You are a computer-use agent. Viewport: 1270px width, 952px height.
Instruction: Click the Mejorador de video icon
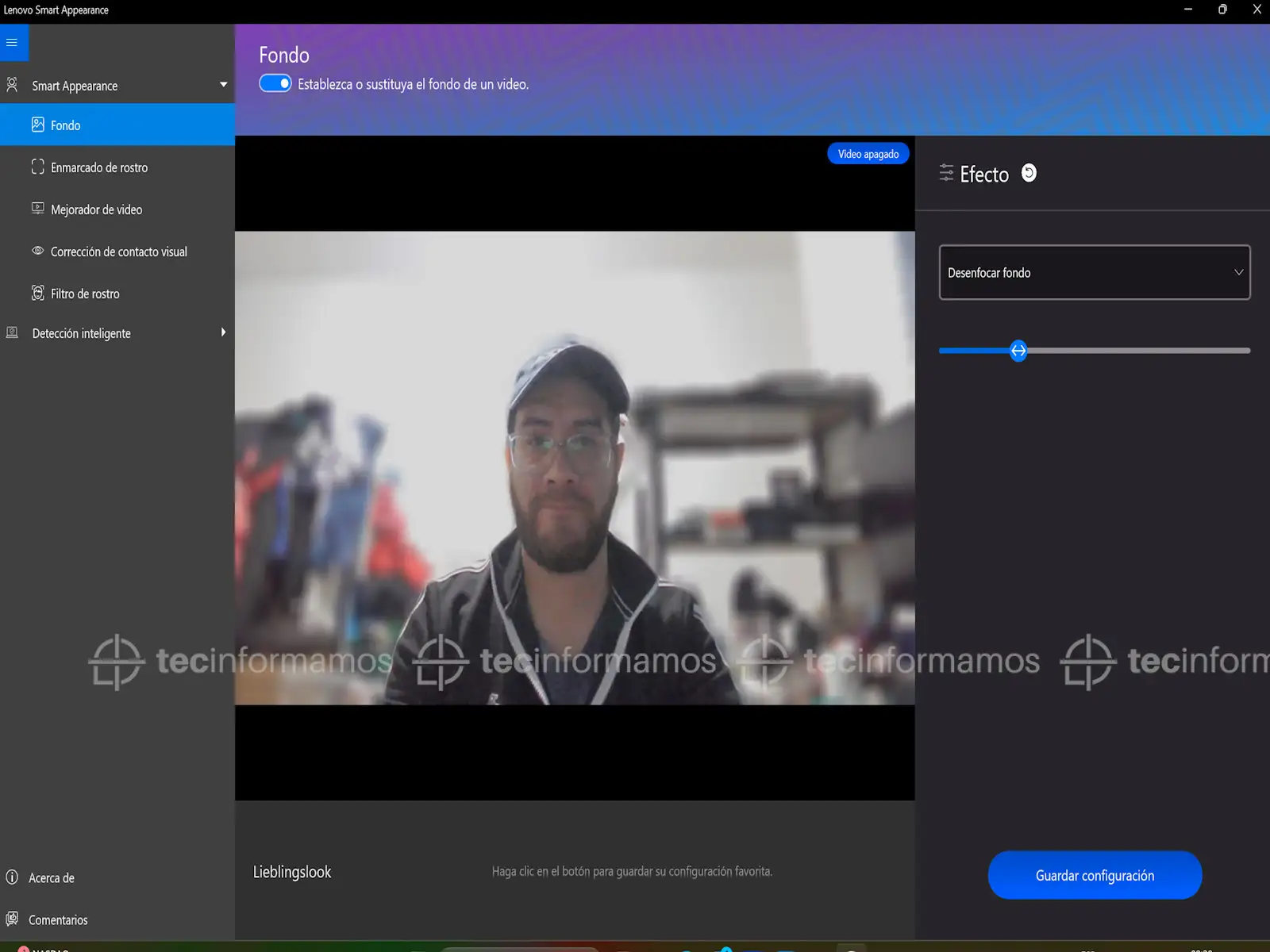pos(37,209)
